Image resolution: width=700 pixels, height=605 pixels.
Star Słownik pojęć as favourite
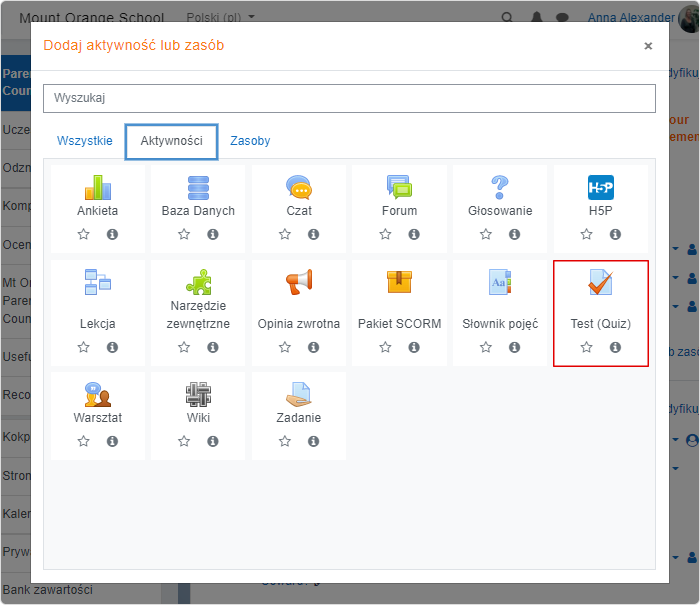click(x=486, y=347)
